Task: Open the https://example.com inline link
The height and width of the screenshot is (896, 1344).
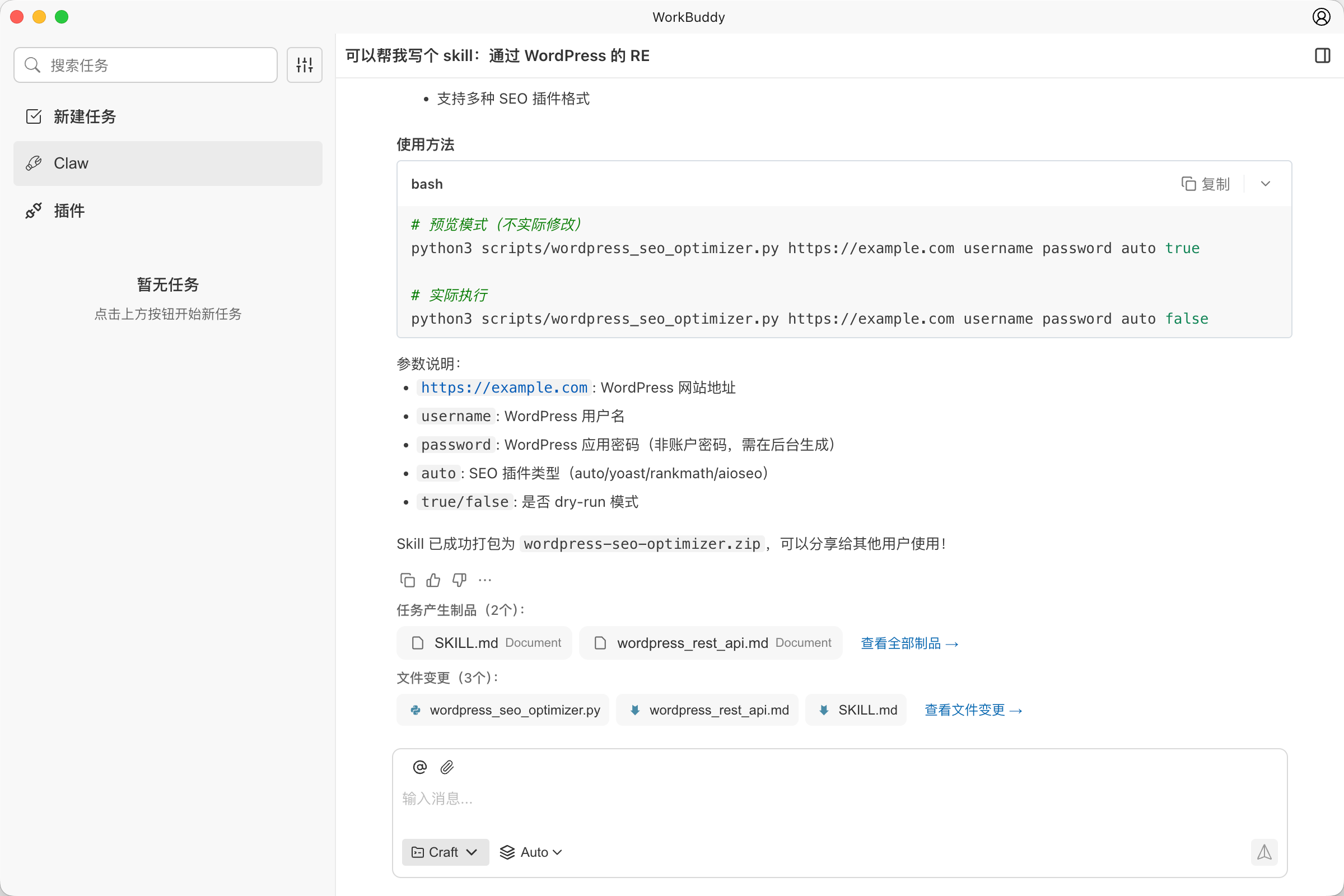Action: 504,388
